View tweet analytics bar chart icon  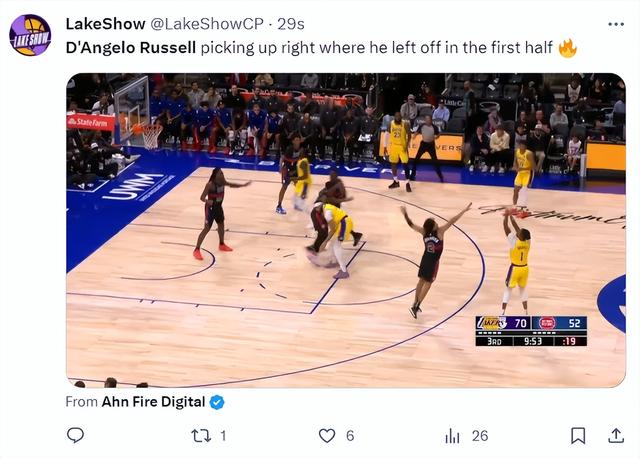(452, 436)
